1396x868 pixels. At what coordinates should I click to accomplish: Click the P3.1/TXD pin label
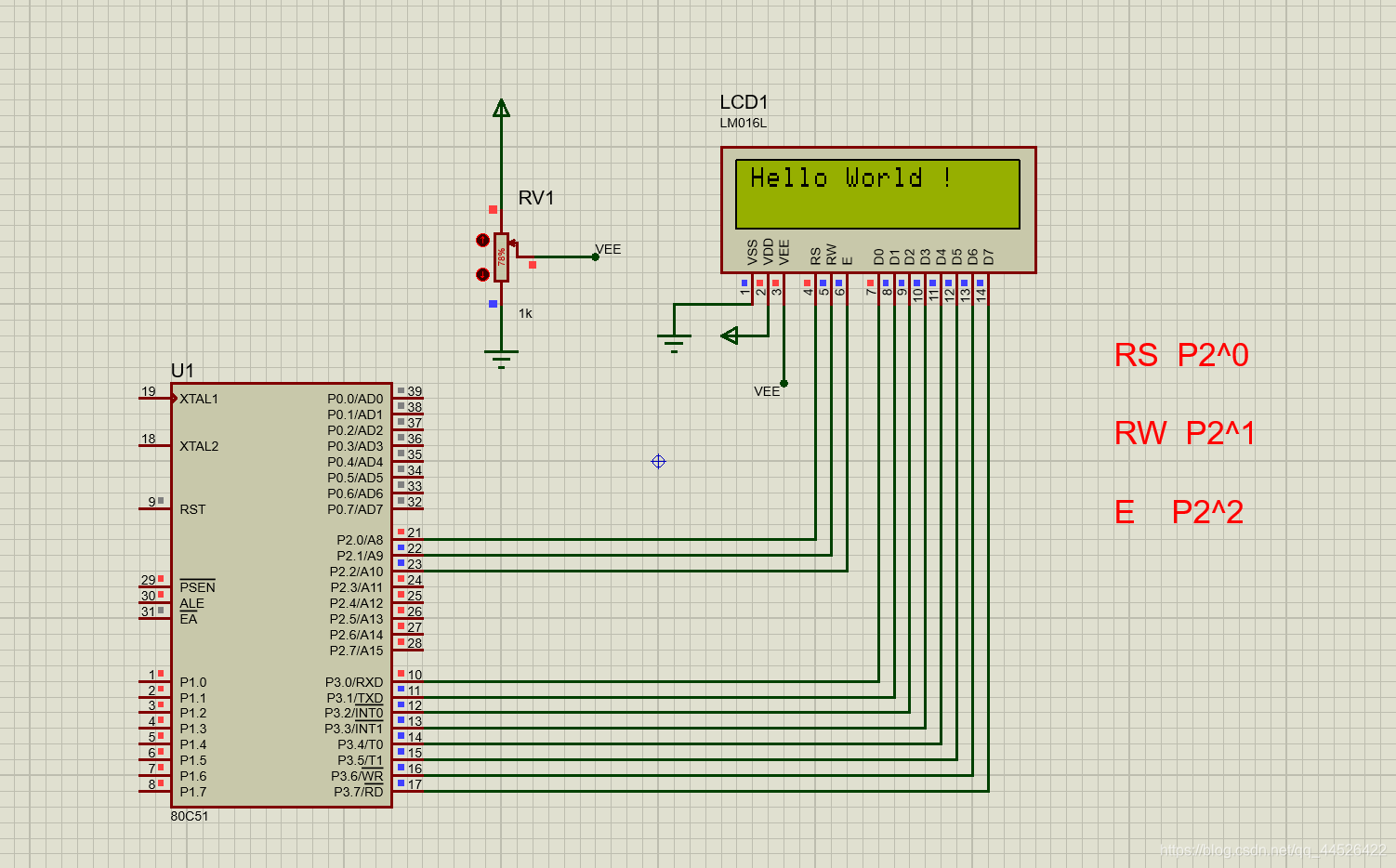click(354, 698)
